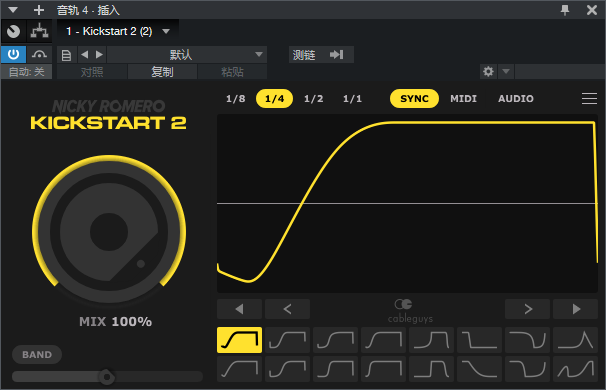Click the band frequency slider handle
The height and width of the screenshot is (390, 606).
coord(107,376)
